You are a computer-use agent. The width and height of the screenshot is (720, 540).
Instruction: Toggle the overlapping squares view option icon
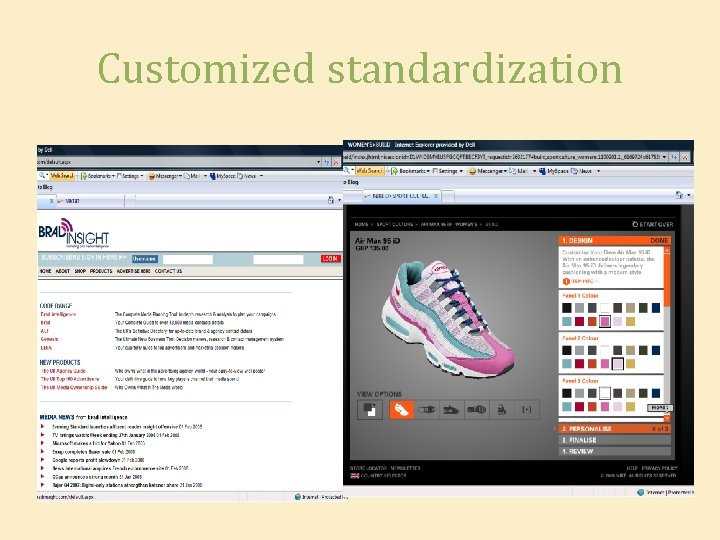[x=370, y=409]
